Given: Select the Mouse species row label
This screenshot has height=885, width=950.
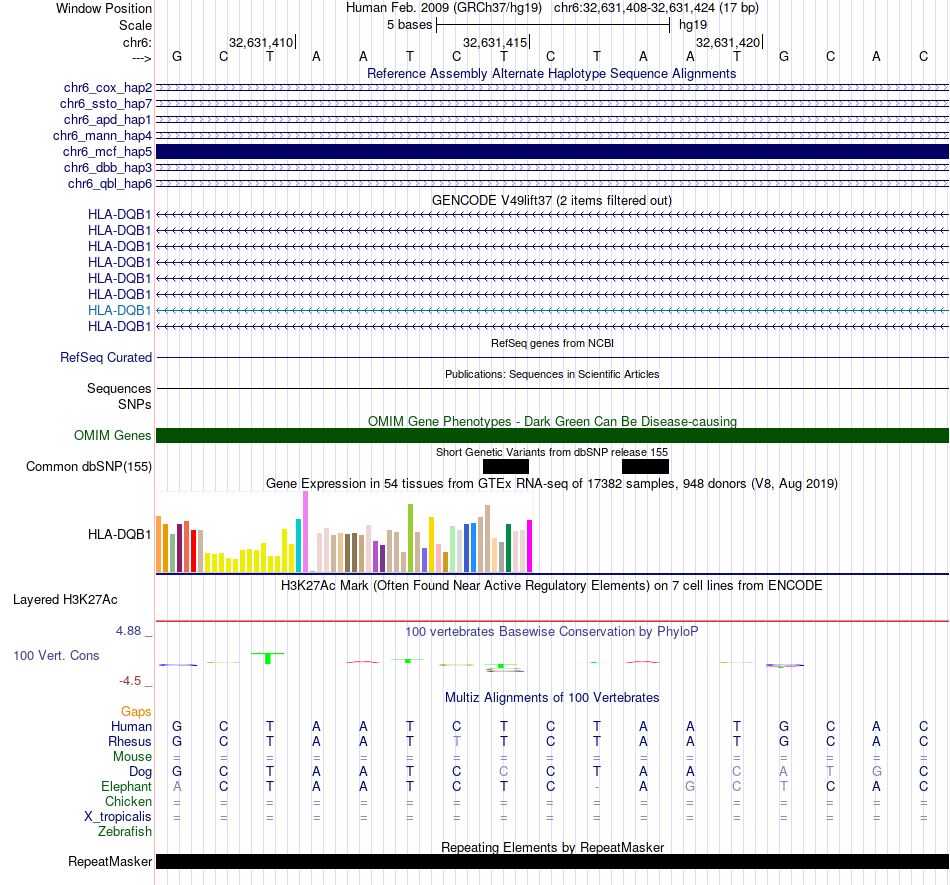Looking at the screenshot, I should click(x=132, y=757).
